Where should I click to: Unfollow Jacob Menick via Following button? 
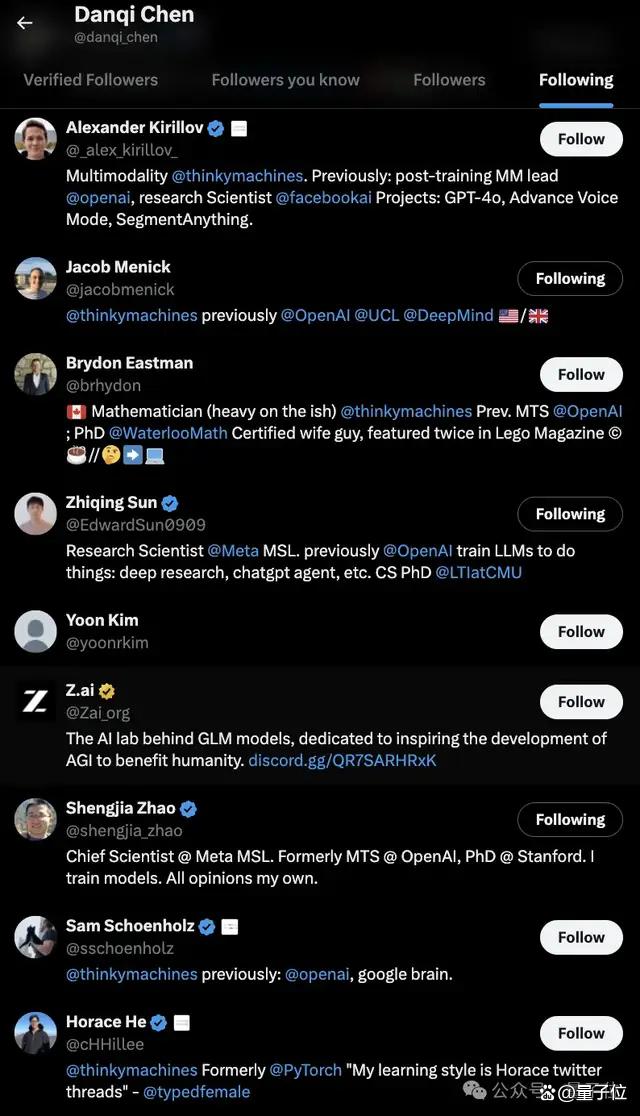point(570,279)
